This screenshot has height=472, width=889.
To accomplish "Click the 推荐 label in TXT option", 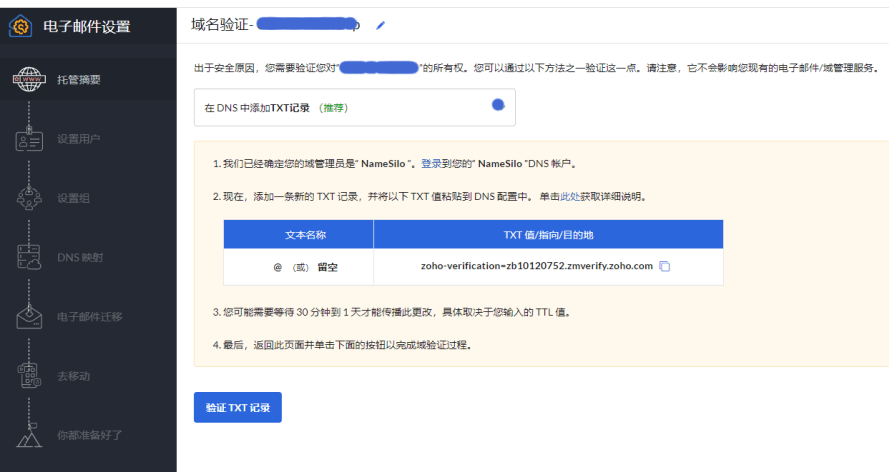I will (x=333, y=107).
